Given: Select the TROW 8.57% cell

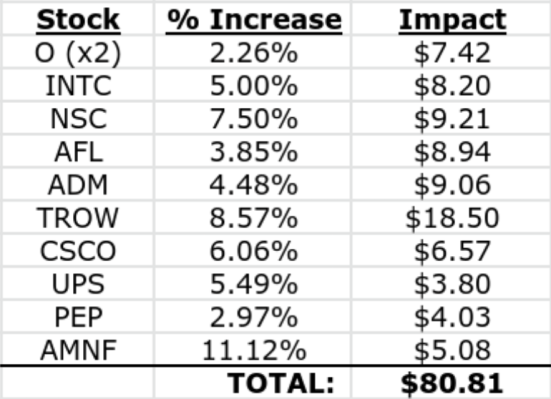Looking at the screenshot, I should (253, 218).
